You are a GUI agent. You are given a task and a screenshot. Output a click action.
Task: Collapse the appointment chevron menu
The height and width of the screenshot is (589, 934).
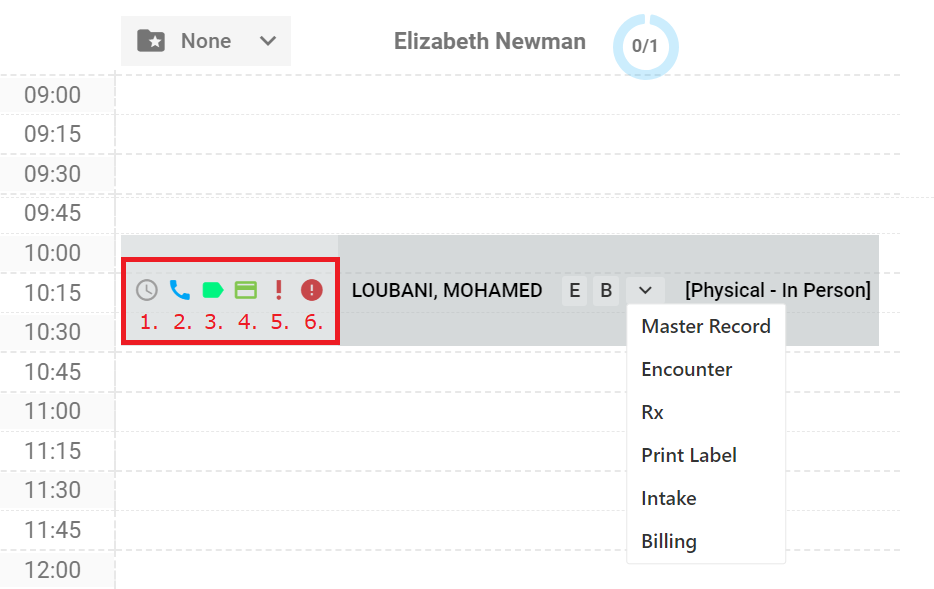(645, 291)
